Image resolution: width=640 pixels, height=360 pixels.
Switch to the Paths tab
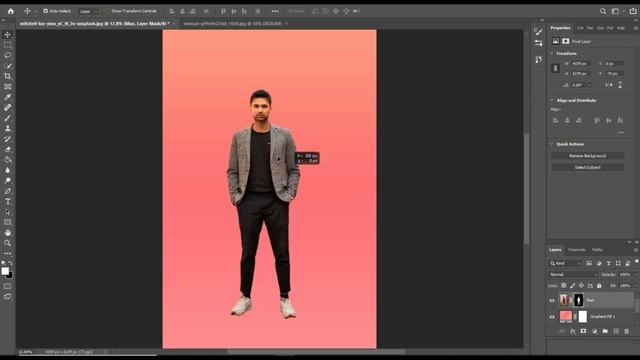point(597,250)
